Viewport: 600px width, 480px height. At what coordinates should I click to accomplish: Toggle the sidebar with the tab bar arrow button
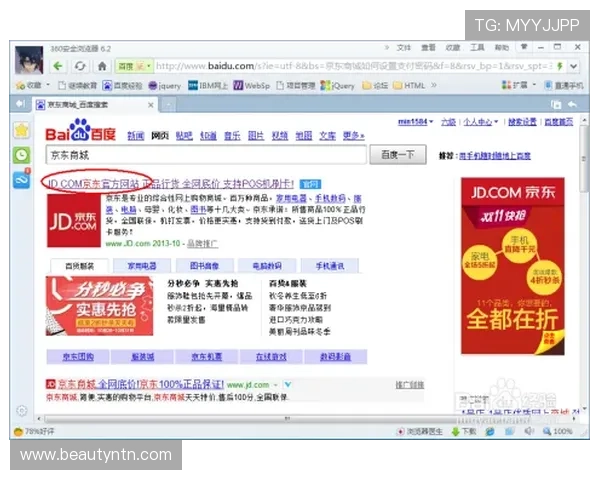20,104
